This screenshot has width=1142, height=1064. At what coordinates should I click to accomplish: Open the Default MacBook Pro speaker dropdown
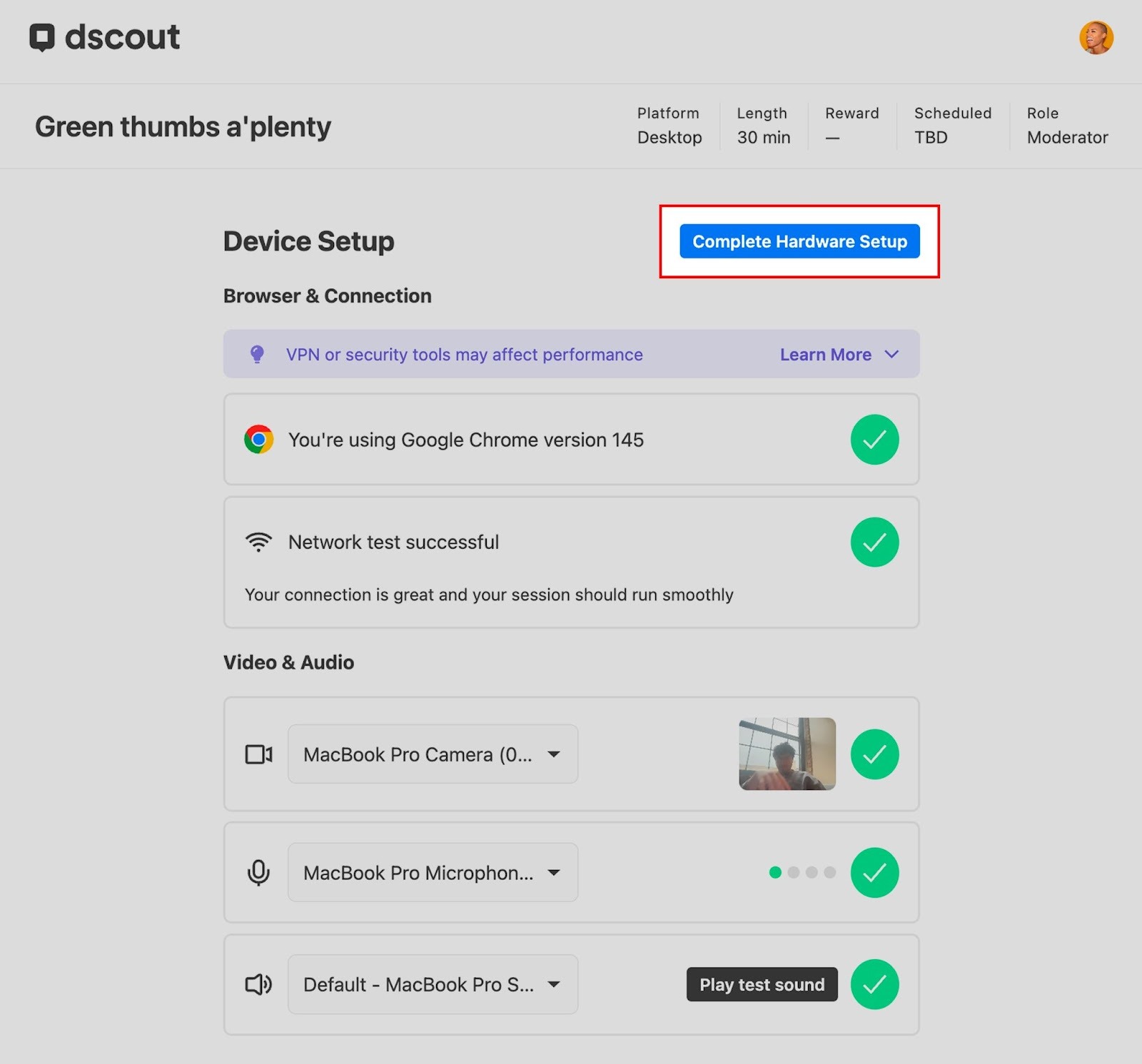pyautogui.click(x=433, y=985)
